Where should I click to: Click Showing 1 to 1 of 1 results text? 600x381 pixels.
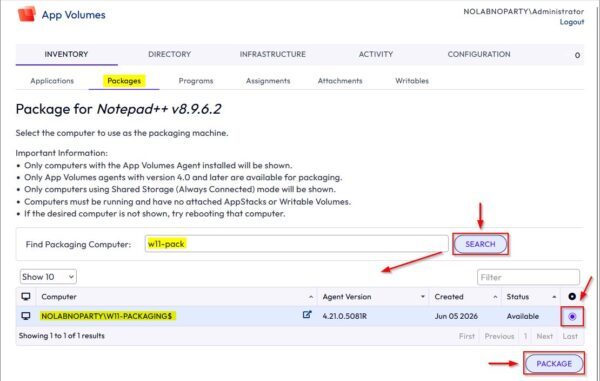tap(62, 335)
